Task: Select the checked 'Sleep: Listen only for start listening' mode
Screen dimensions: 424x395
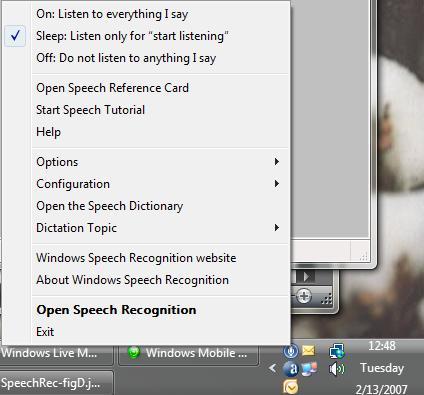Action: 146,36
